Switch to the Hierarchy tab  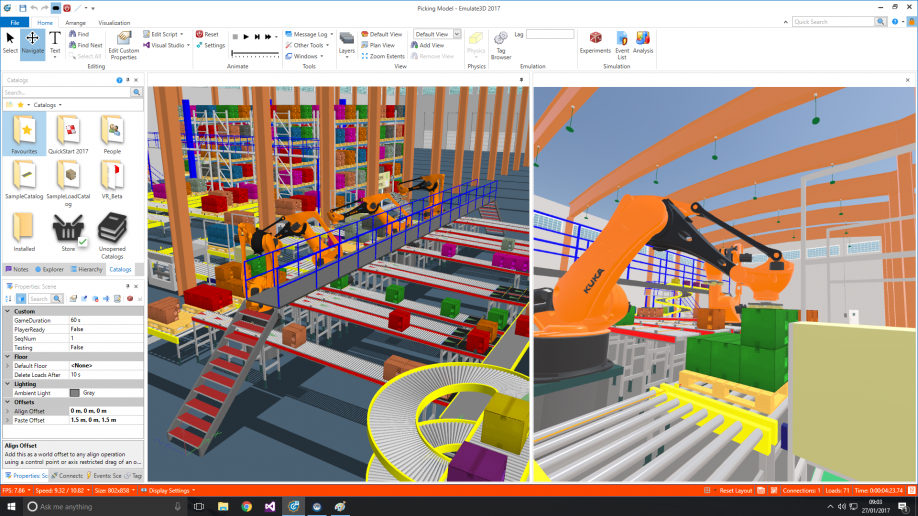click(x=87, y=269)
